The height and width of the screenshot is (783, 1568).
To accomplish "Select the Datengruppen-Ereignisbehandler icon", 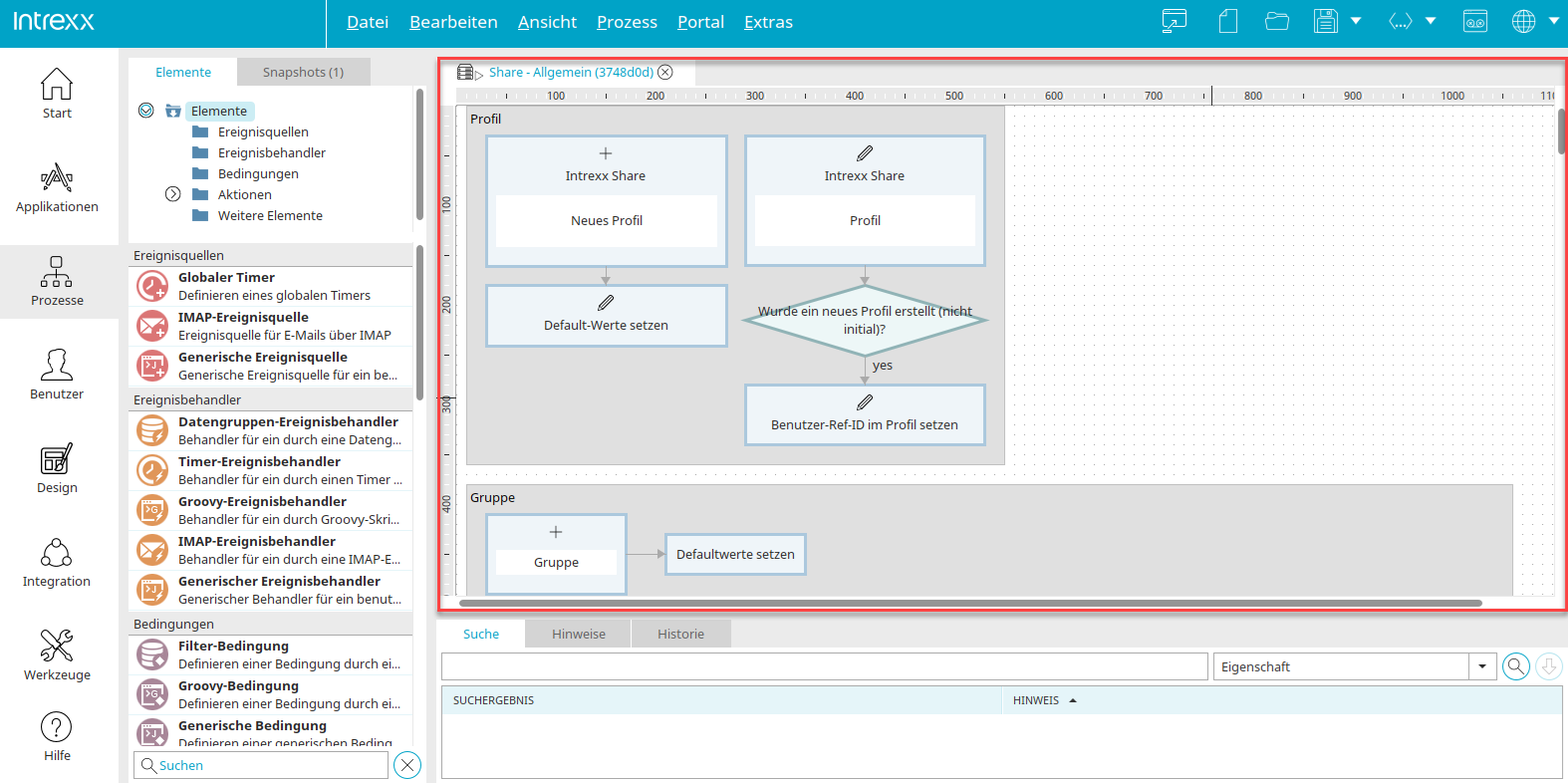I will click(x=152, y=430).
